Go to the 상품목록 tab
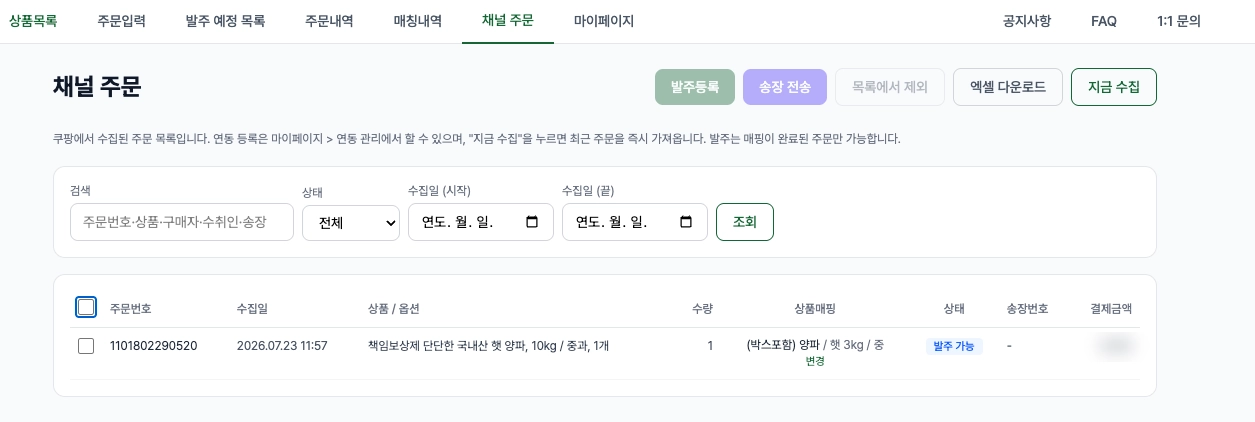The height and width of the screenshot is (422, 1255). click(33, 21)
